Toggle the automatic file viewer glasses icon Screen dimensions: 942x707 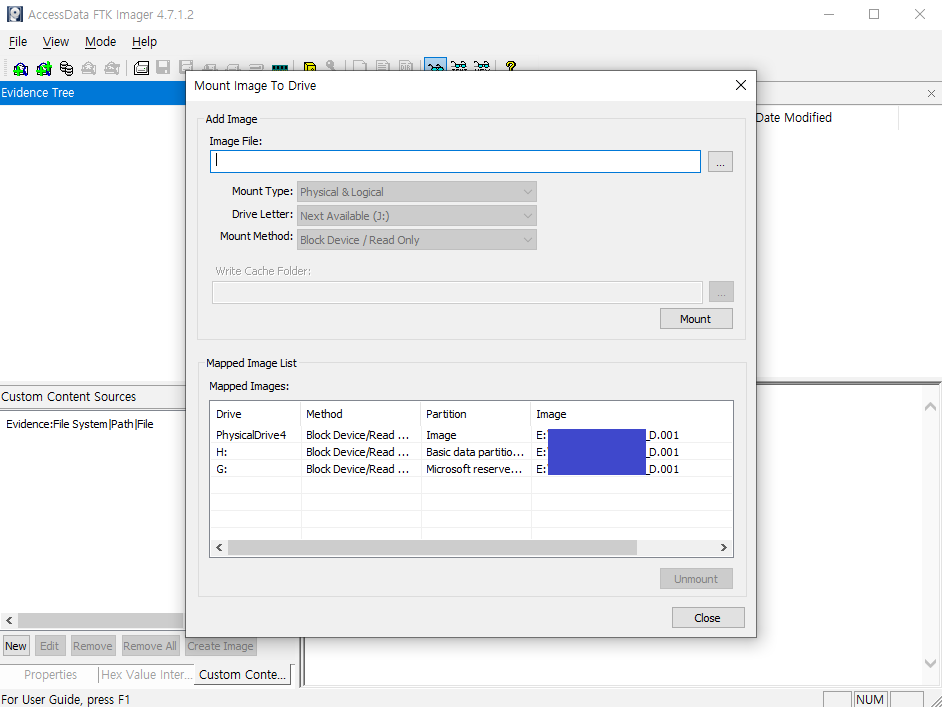[436, 65]
